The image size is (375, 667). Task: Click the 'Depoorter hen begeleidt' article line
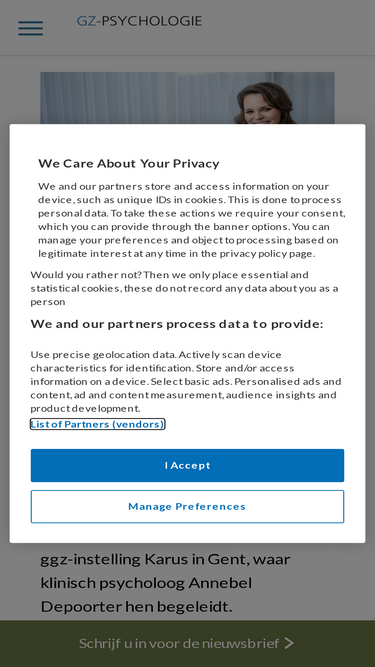tap(136, 606)
